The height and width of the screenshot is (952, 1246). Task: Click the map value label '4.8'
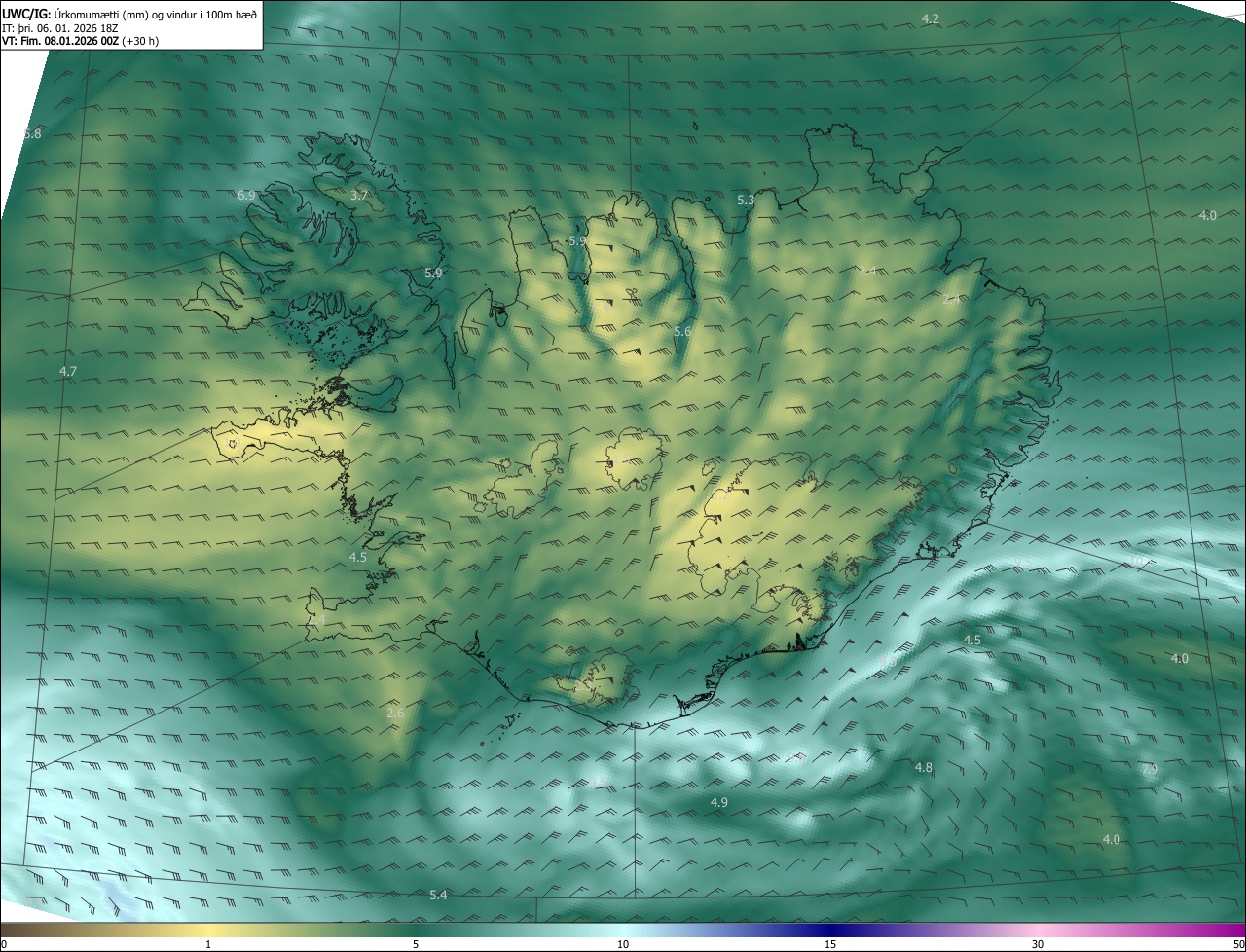point(923,768)
